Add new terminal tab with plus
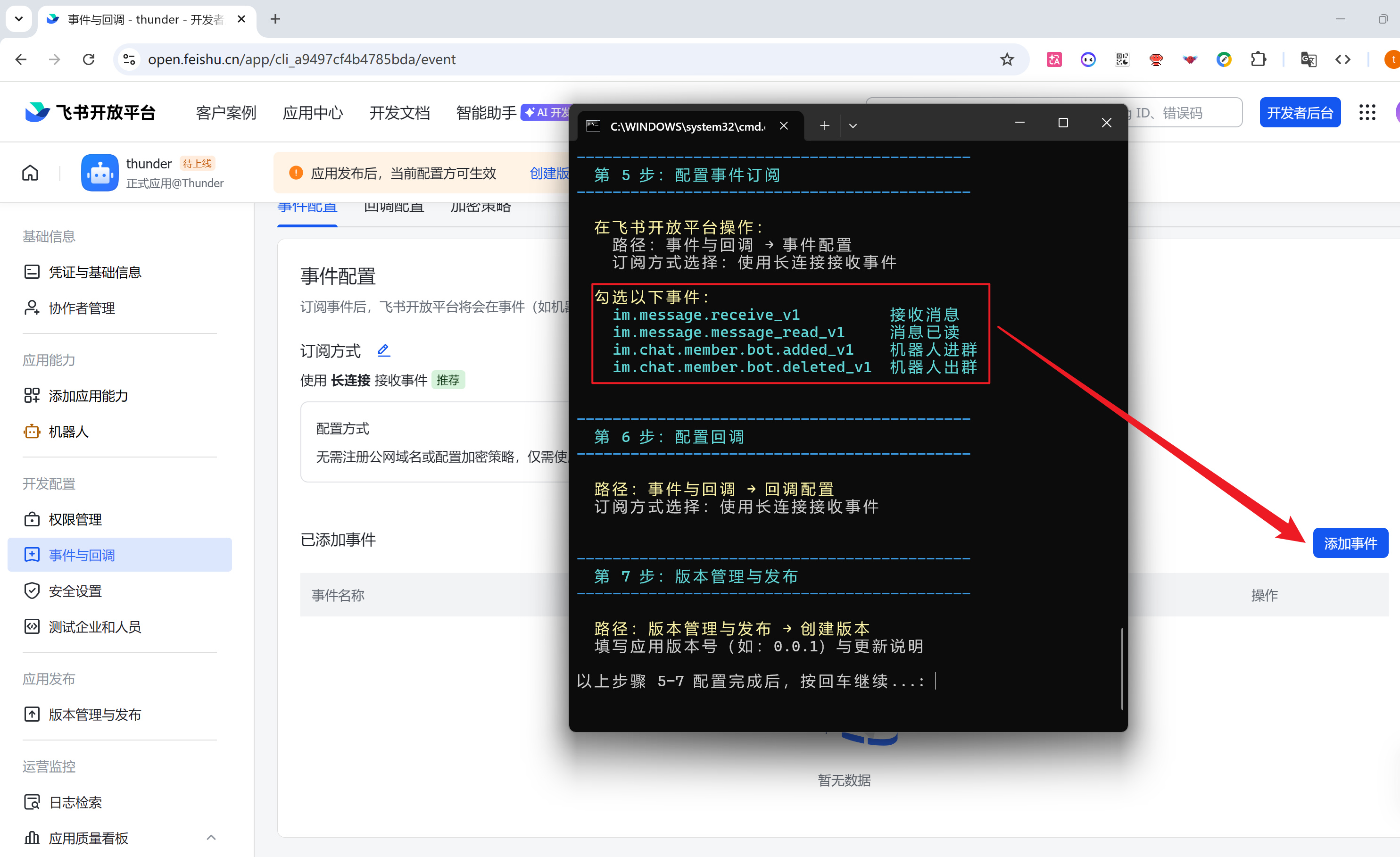This screenshot has width=1400, height=857. tap(824, 125)
